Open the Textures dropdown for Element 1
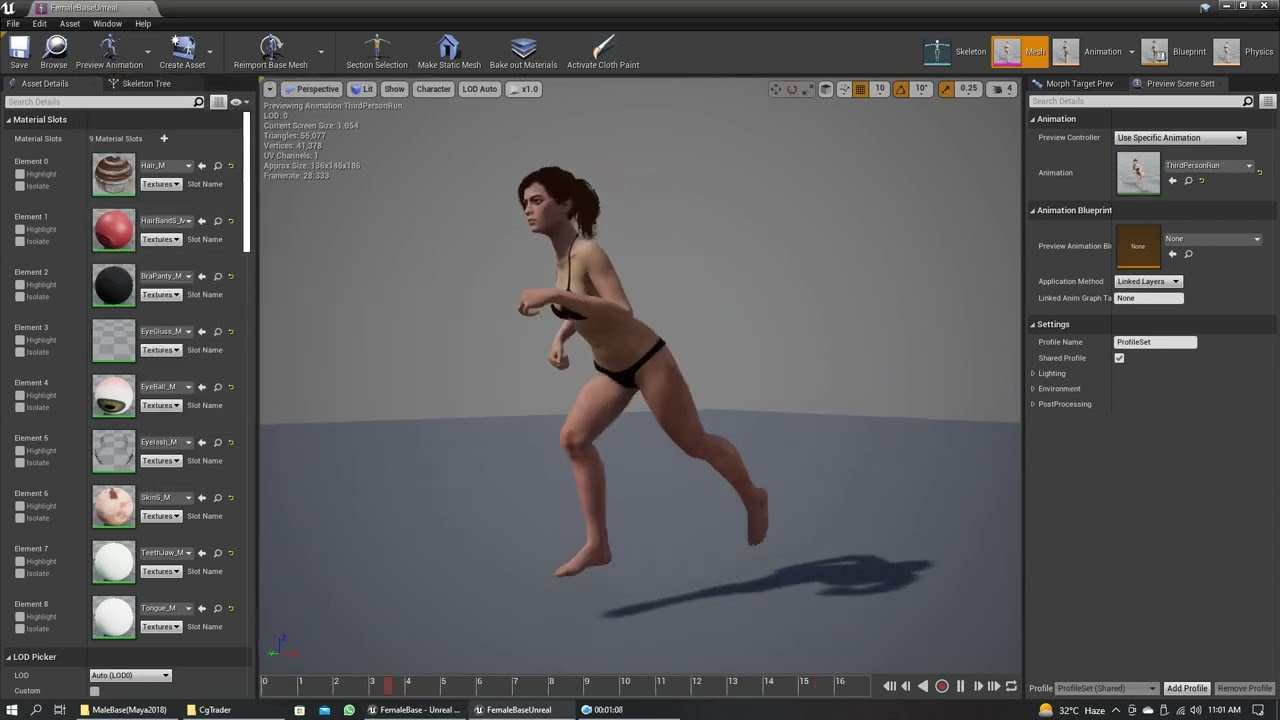The width and height of the screenshot is (1280, 720). point(161,240)
